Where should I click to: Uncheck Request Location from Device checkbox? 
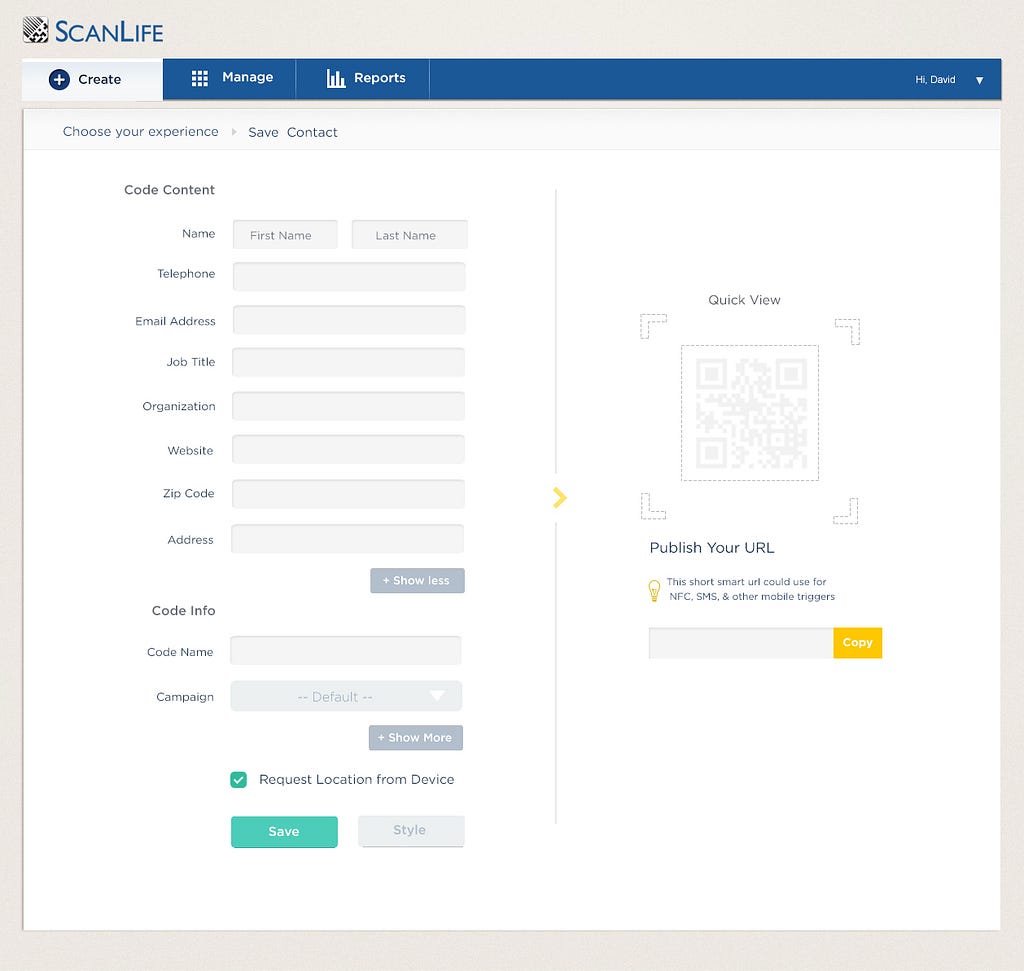[x=238, y=780]
